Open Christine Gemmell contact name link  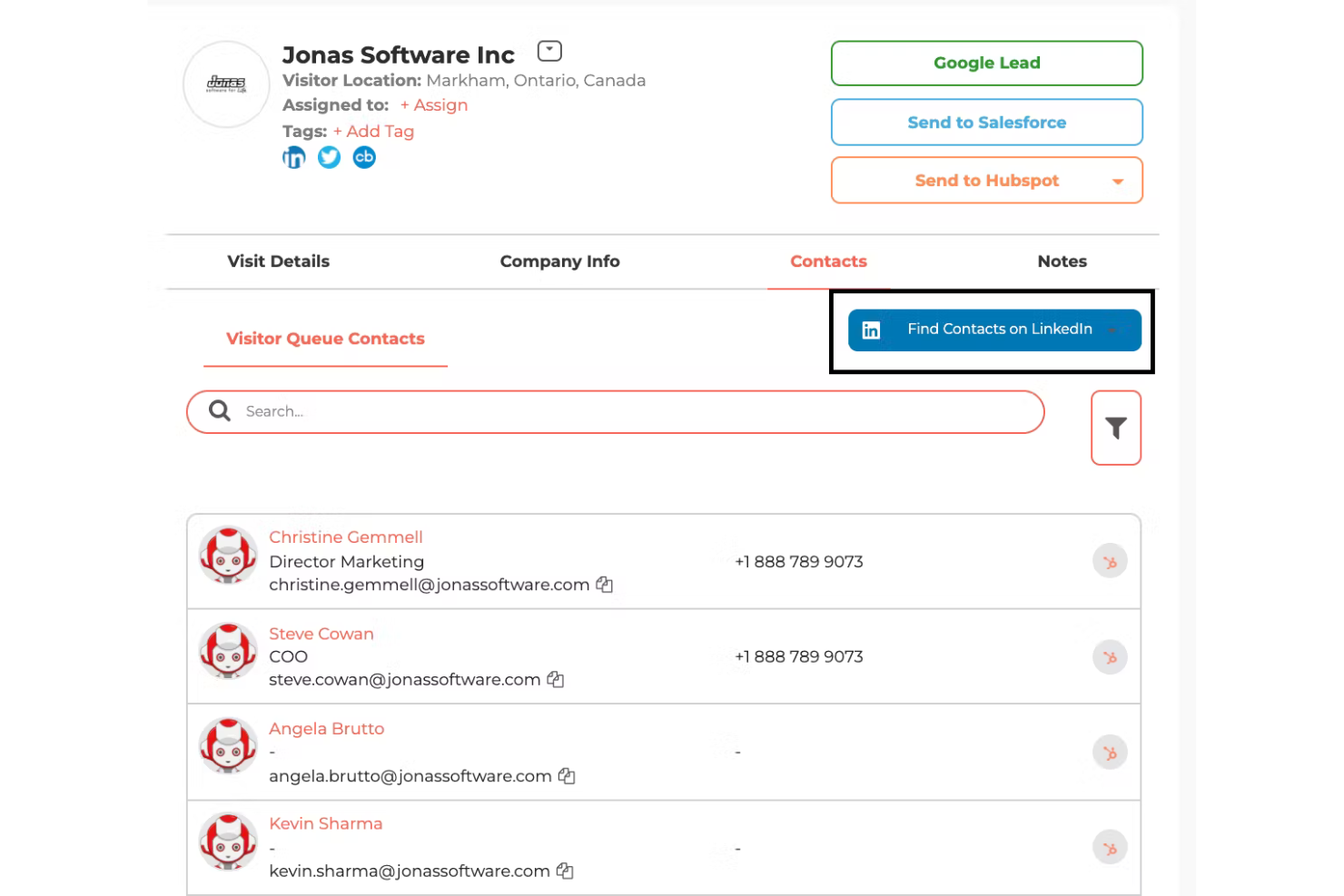[346, 537]
